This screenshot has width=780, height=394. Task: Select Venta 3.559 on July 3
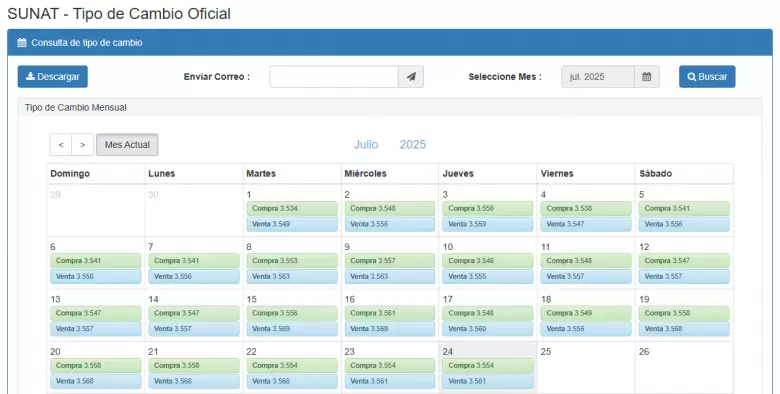pyautogui.click(x=488, y=224)
